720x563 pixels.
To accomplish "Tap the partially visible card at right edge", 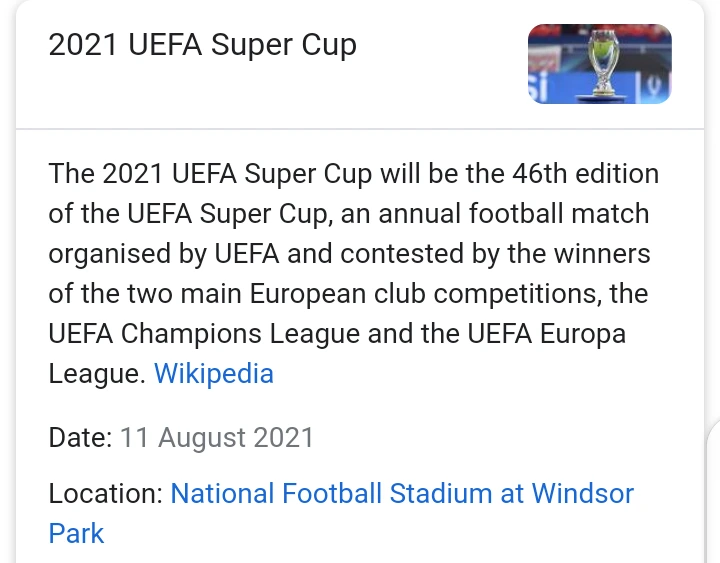I will 713,490.
